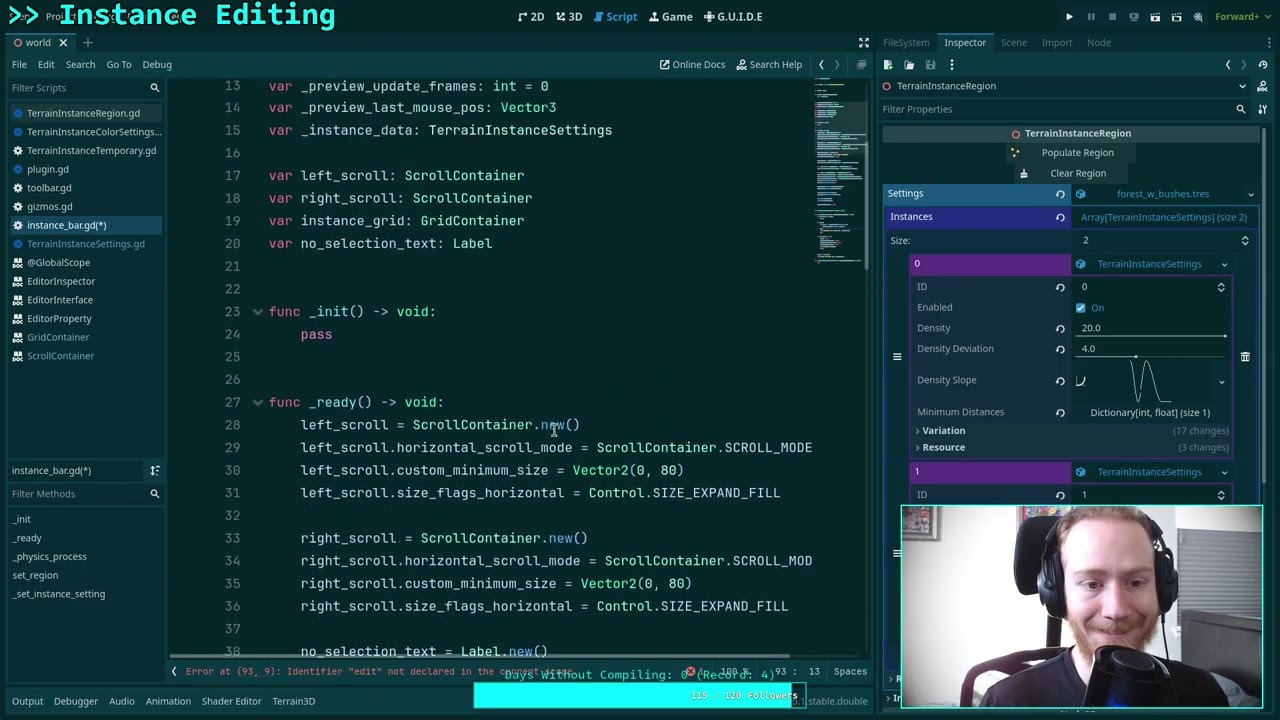1280x720 pixels.
Task: Toggle the Enabled checkbox for instance 0
Action: point(1081,308)
